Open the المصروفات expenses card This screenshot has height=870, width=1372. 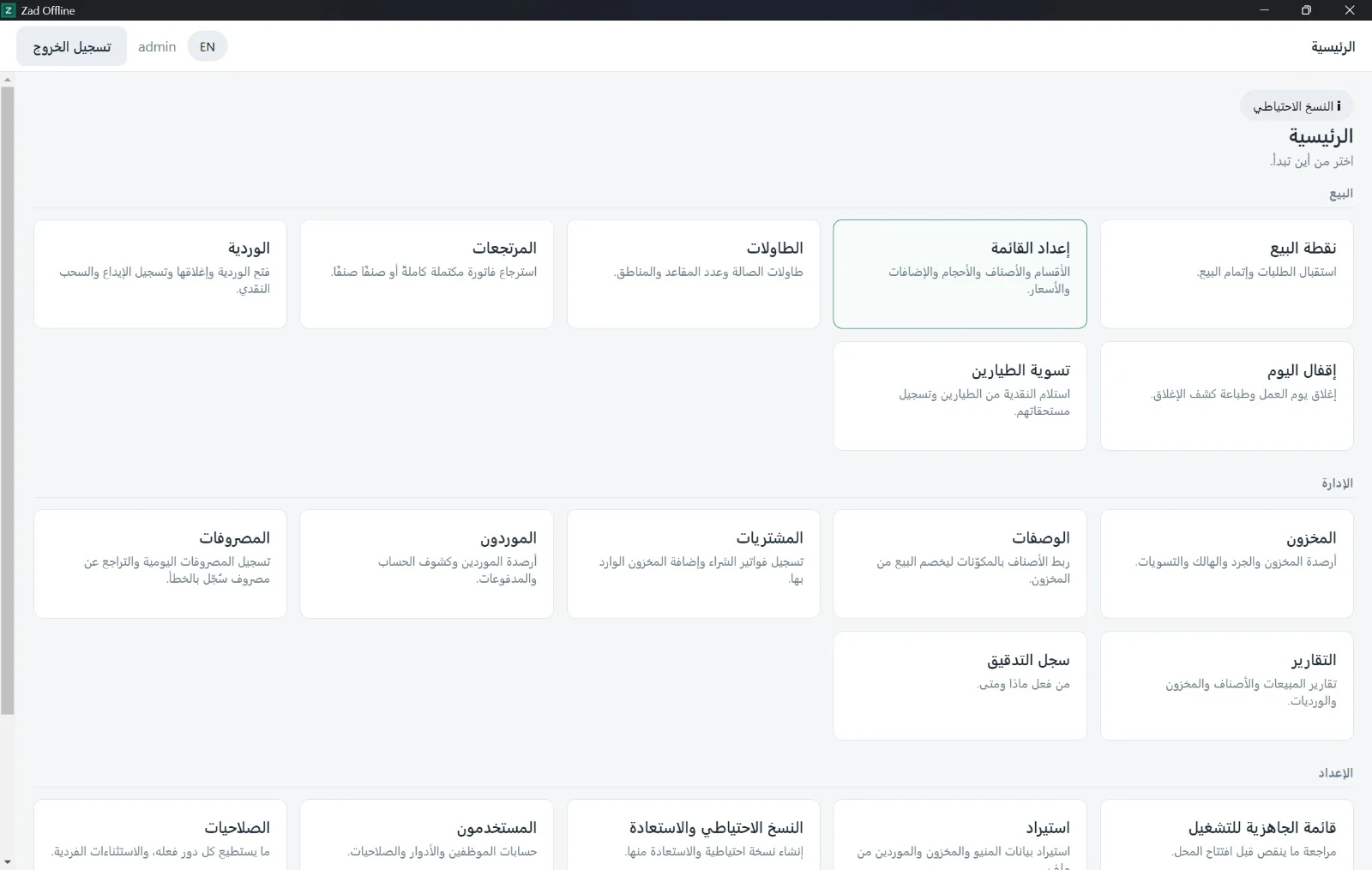coord(160,564)
